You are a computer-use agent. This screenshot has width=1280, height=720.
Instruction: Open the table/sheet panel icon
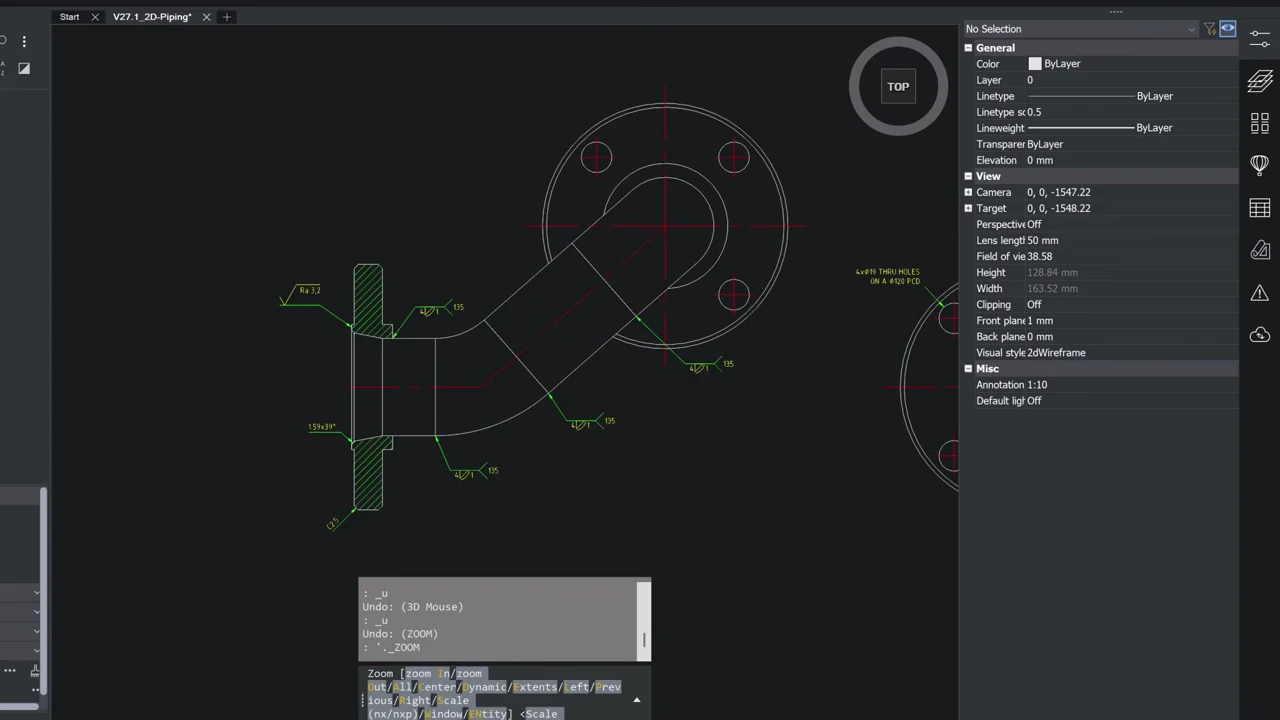(x=1259, y=208)
